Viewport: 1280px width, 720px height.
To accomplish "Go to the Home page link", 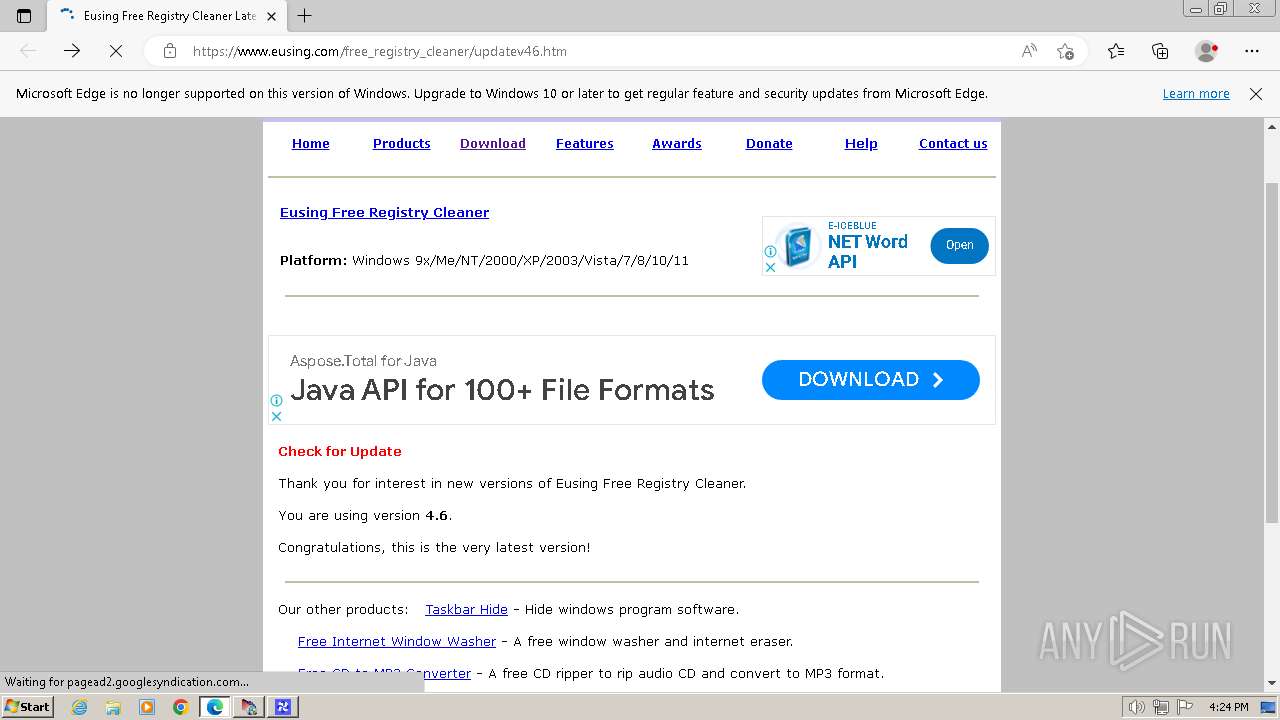I will tap(310, 144).
